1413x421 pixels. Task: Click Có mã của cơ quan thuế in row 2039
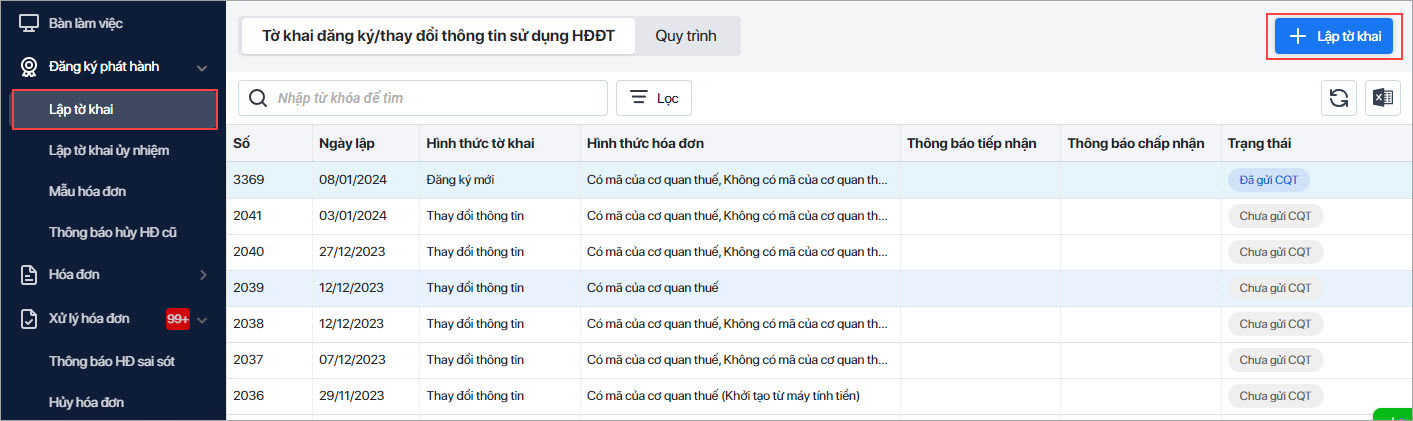(653, 287)
